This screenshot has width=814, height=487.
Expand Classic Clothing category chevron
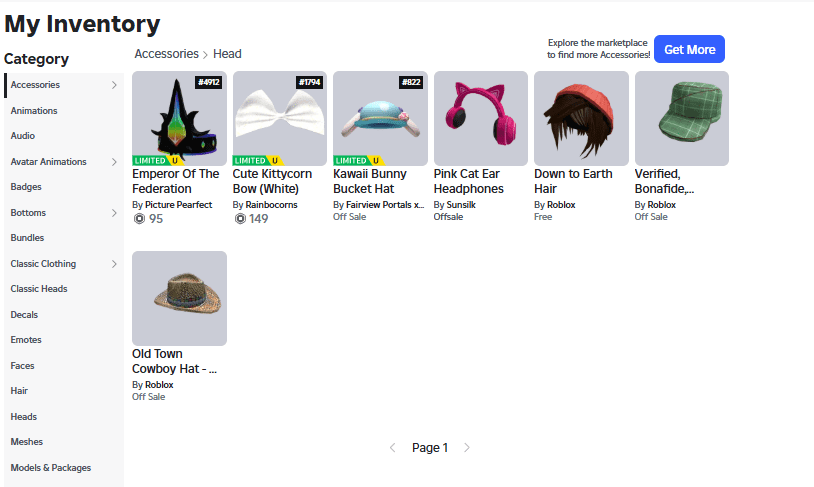[x=114, y=264]
